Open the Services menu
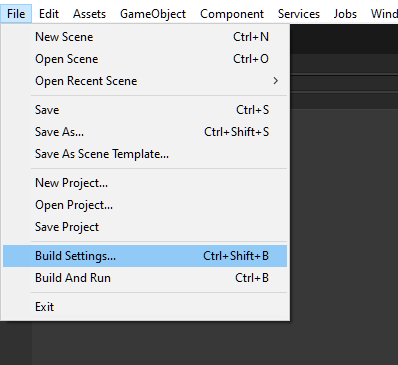The width and height of the screenshot is (398, 365). point(299,14)
